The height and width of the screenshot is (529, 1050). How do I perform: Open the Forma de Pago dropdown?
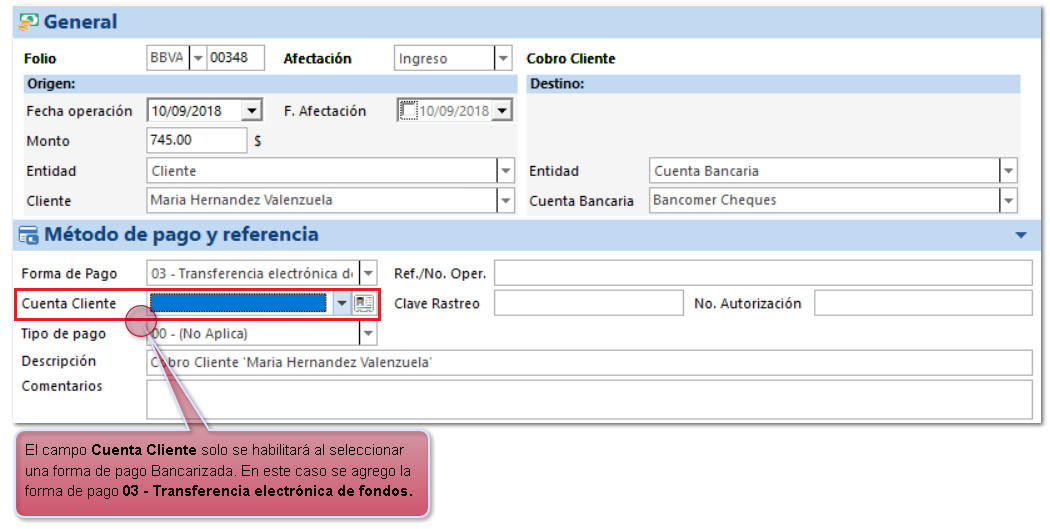[368, 273]
